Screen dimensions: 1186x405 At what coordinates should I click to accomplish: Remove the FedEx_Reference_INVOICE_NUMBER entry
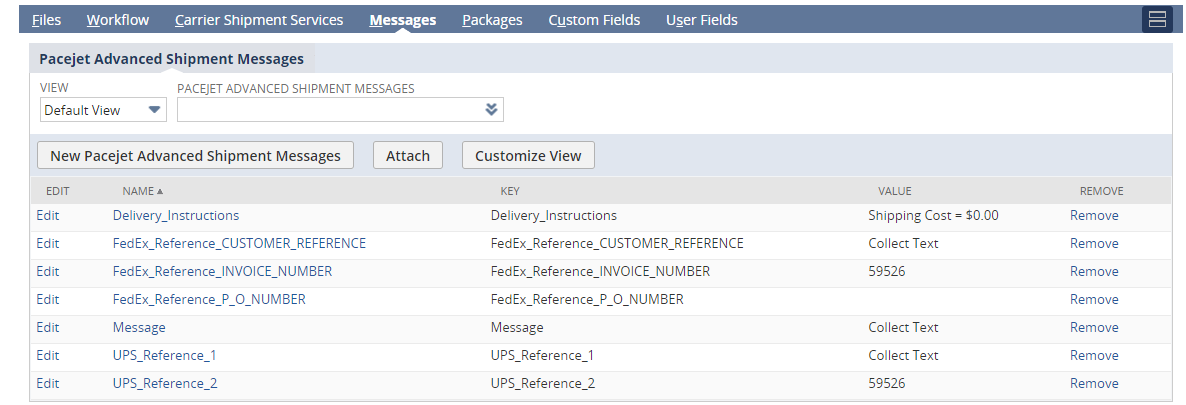pyautogui.click(x=1094, y=271)
